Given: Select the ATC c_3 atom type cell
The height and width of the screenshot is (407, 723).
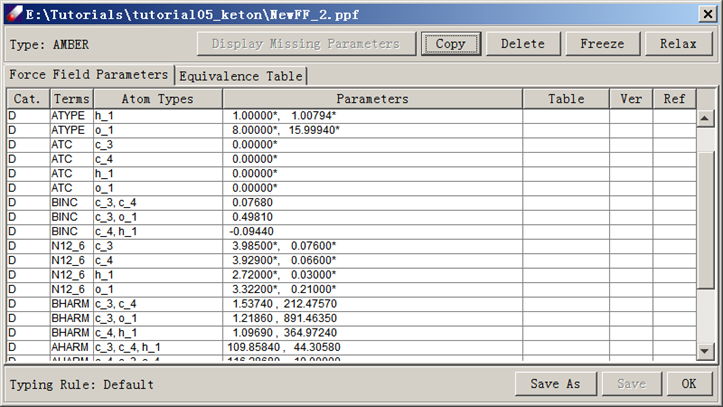Looking at the screenshot, I should pos(158,145).
